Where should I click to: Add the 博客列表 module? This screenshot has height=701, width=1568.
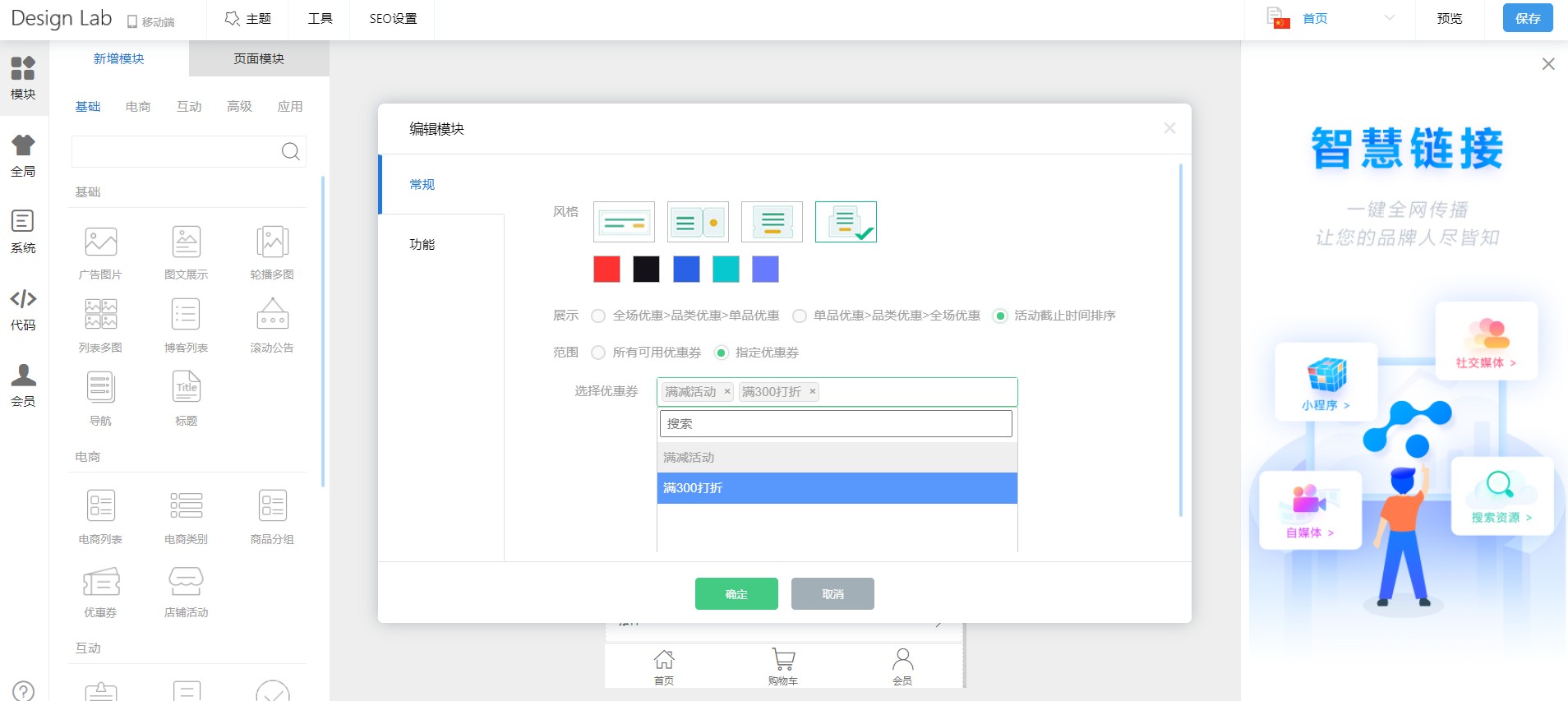[x=187, y=325]
